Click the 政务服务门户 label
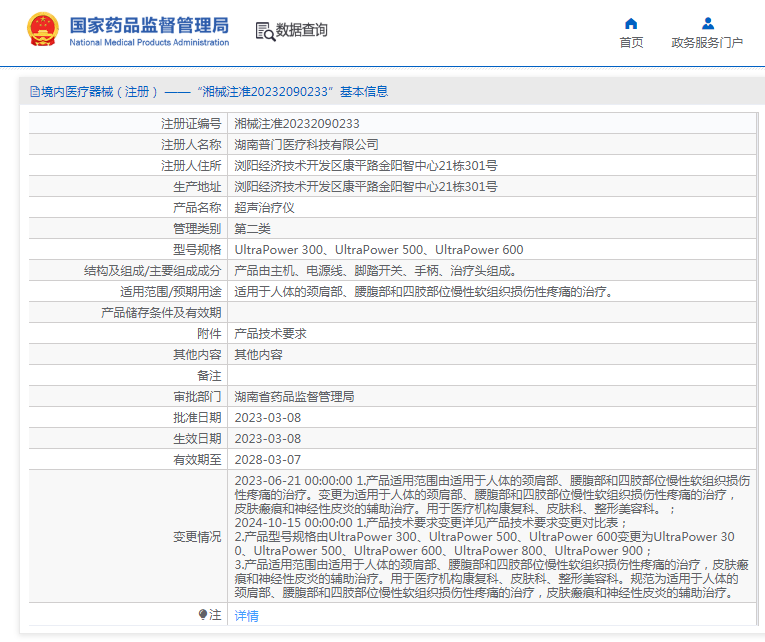 [x=707, y=42]
